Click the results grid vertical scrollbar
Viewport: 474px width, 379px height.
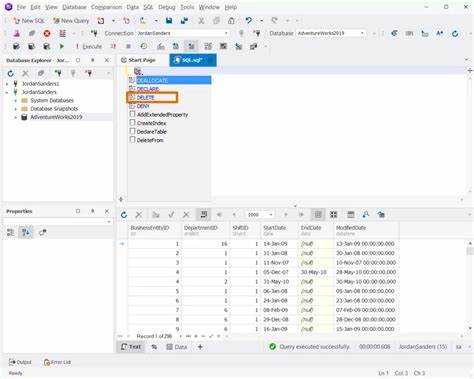[x=470, y=287]
